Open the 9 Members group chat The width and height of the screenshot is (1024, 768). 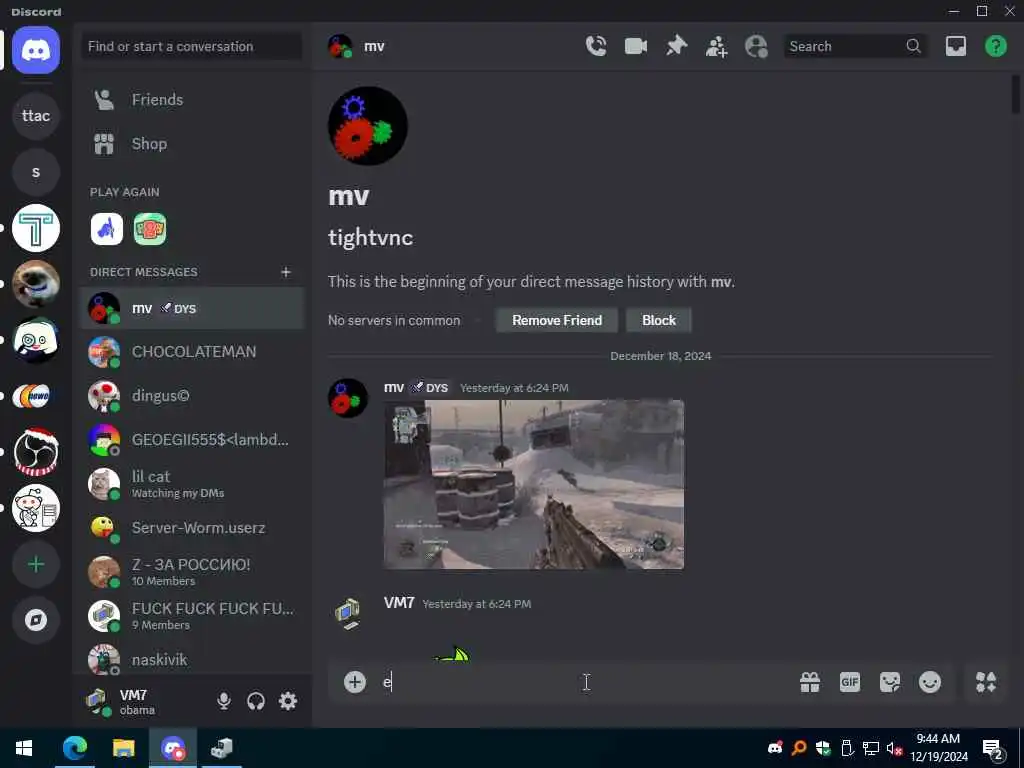(192, 615)
